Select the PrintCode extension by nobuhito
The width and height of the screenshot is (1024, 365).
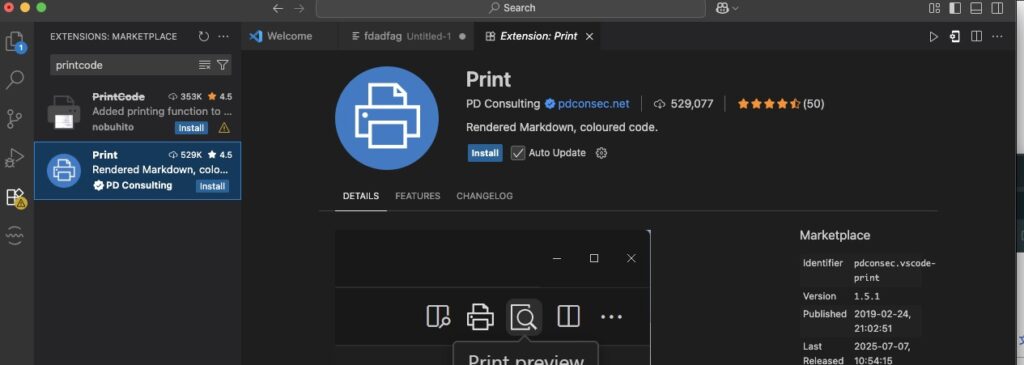click(138, 112)
